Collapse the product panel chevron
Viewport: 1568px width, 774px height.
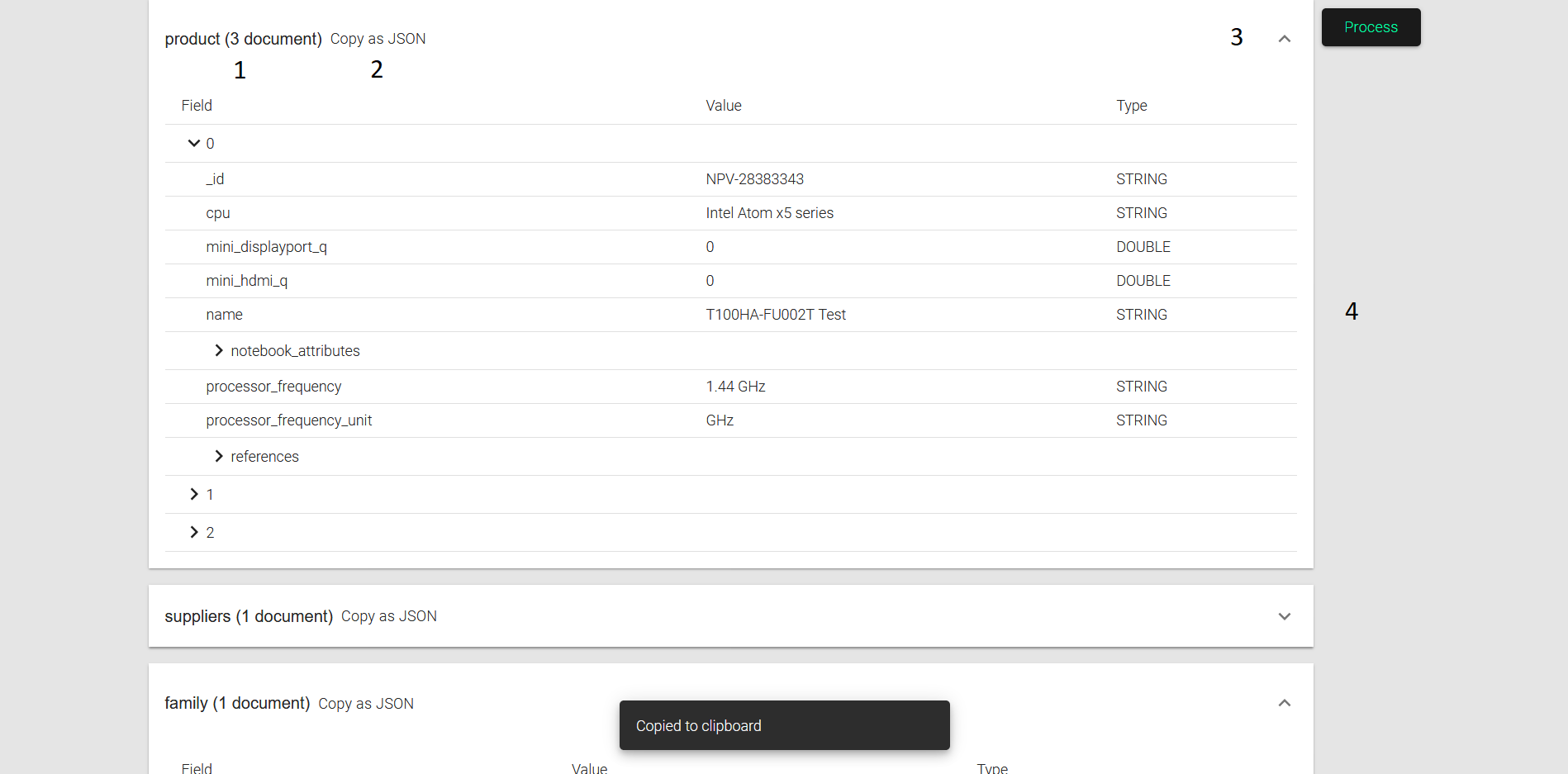(x=1284, y=39)
